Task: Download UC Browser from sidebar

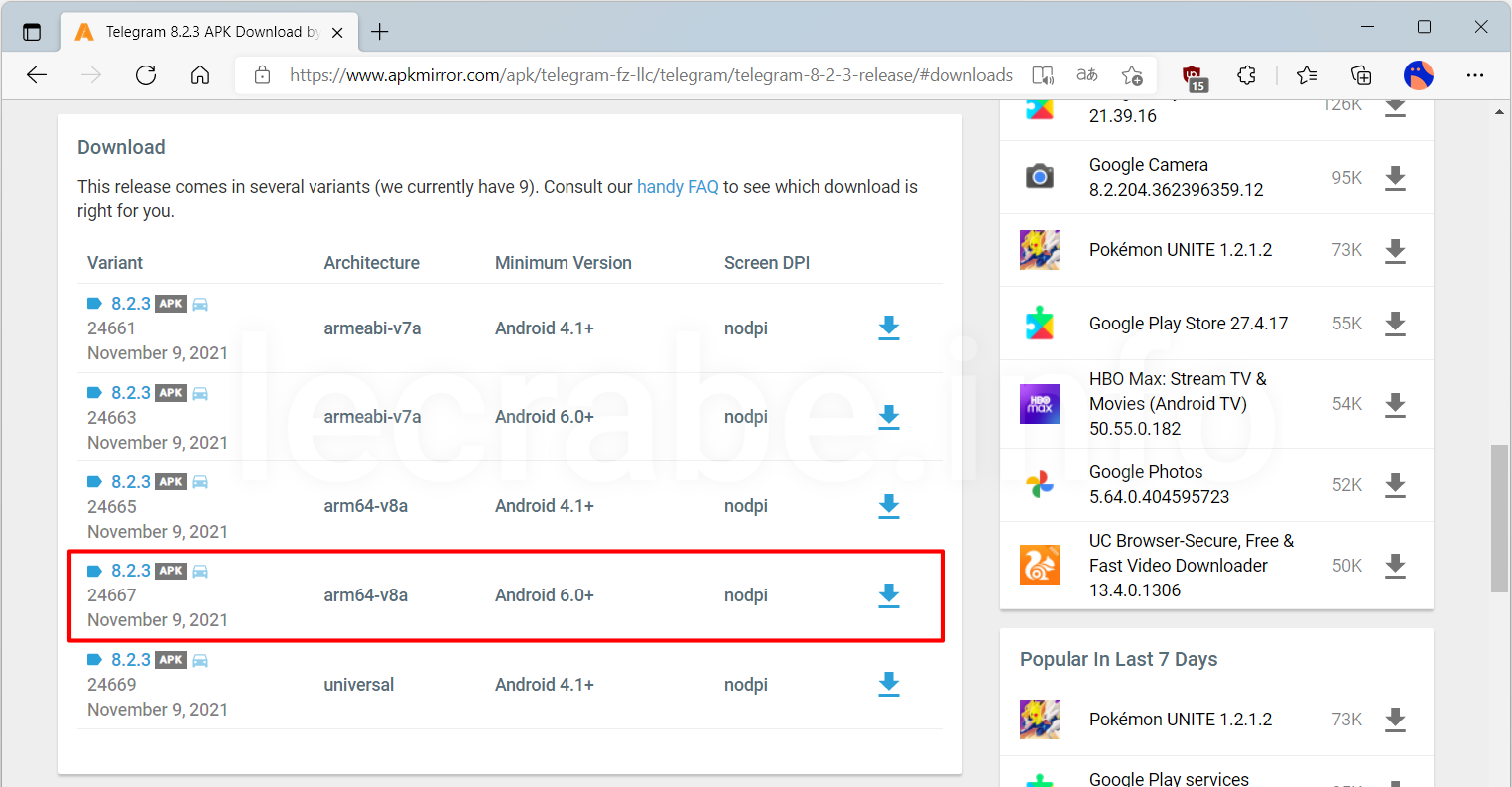Action: [1395, 566]
